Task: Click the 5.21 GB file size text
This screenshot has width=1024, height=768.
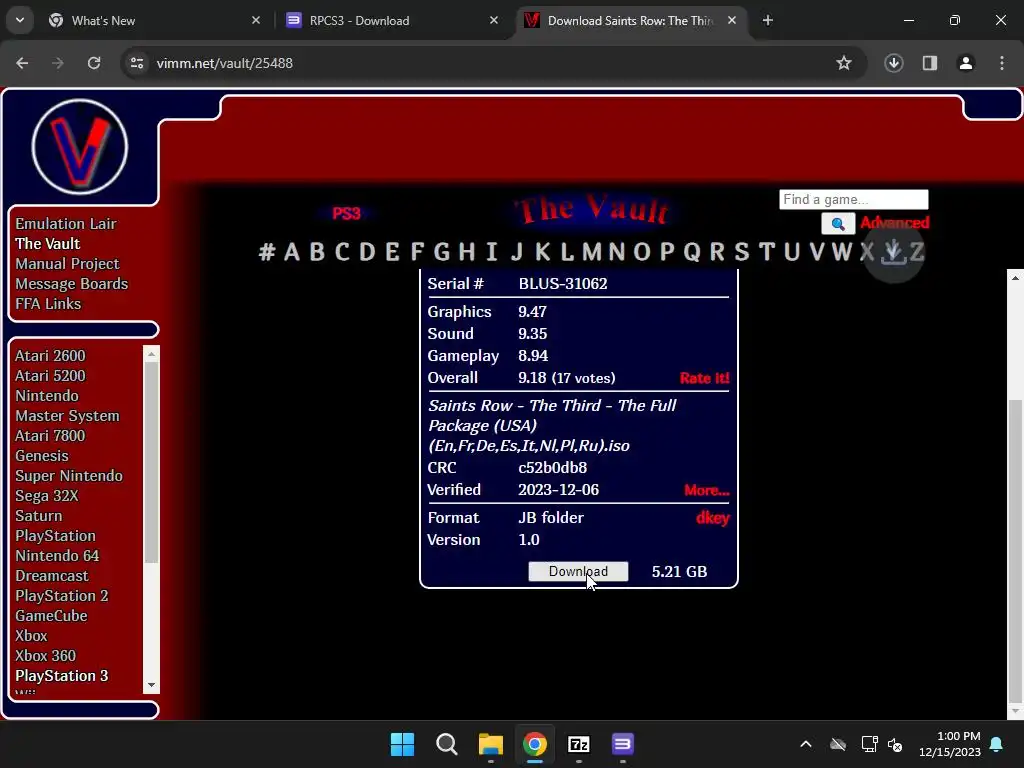Action: (679, 572)
